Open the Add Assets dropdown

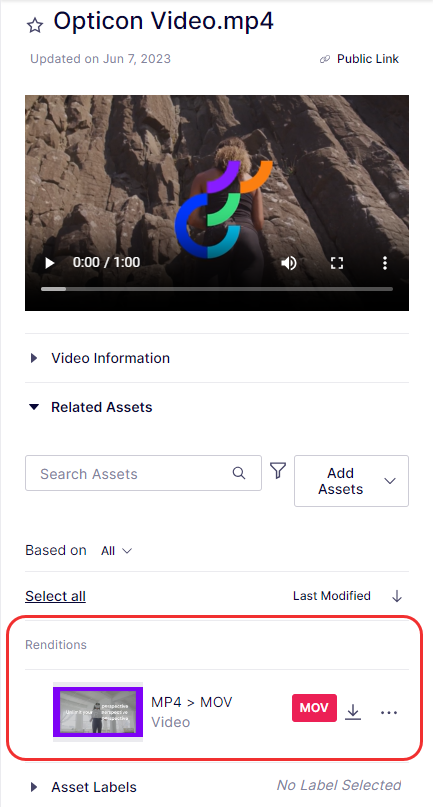tap(351, 481)
